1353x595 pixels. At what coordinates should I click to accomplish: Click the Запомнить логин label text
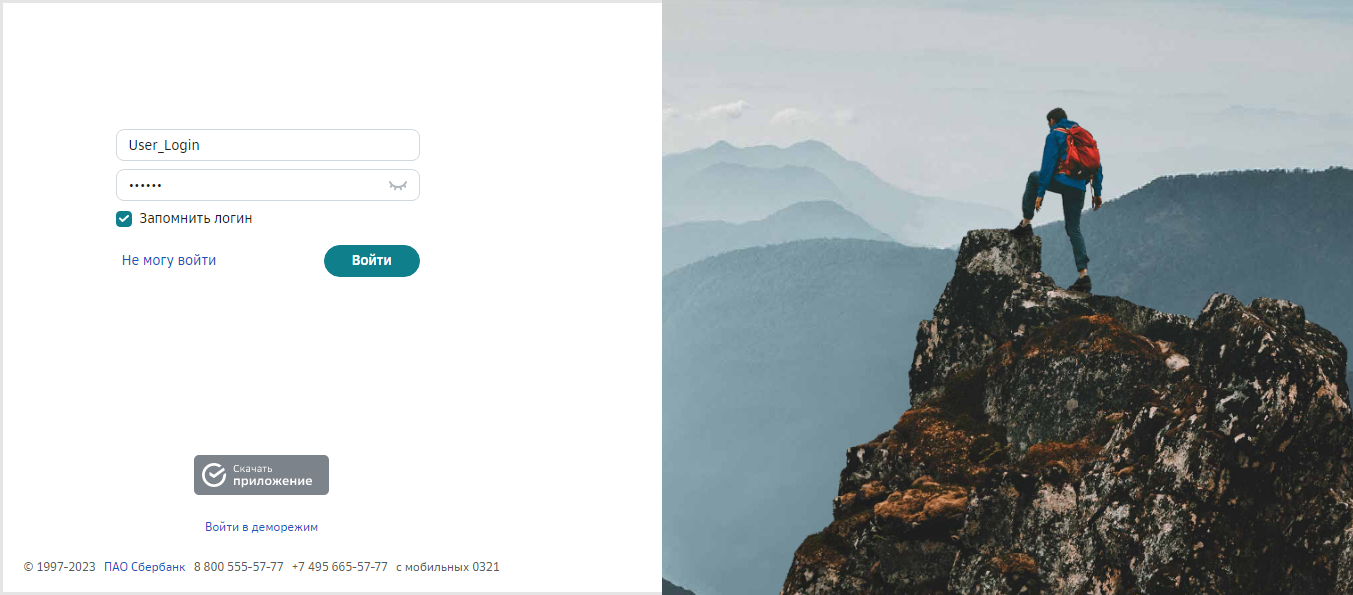[196, 218]
